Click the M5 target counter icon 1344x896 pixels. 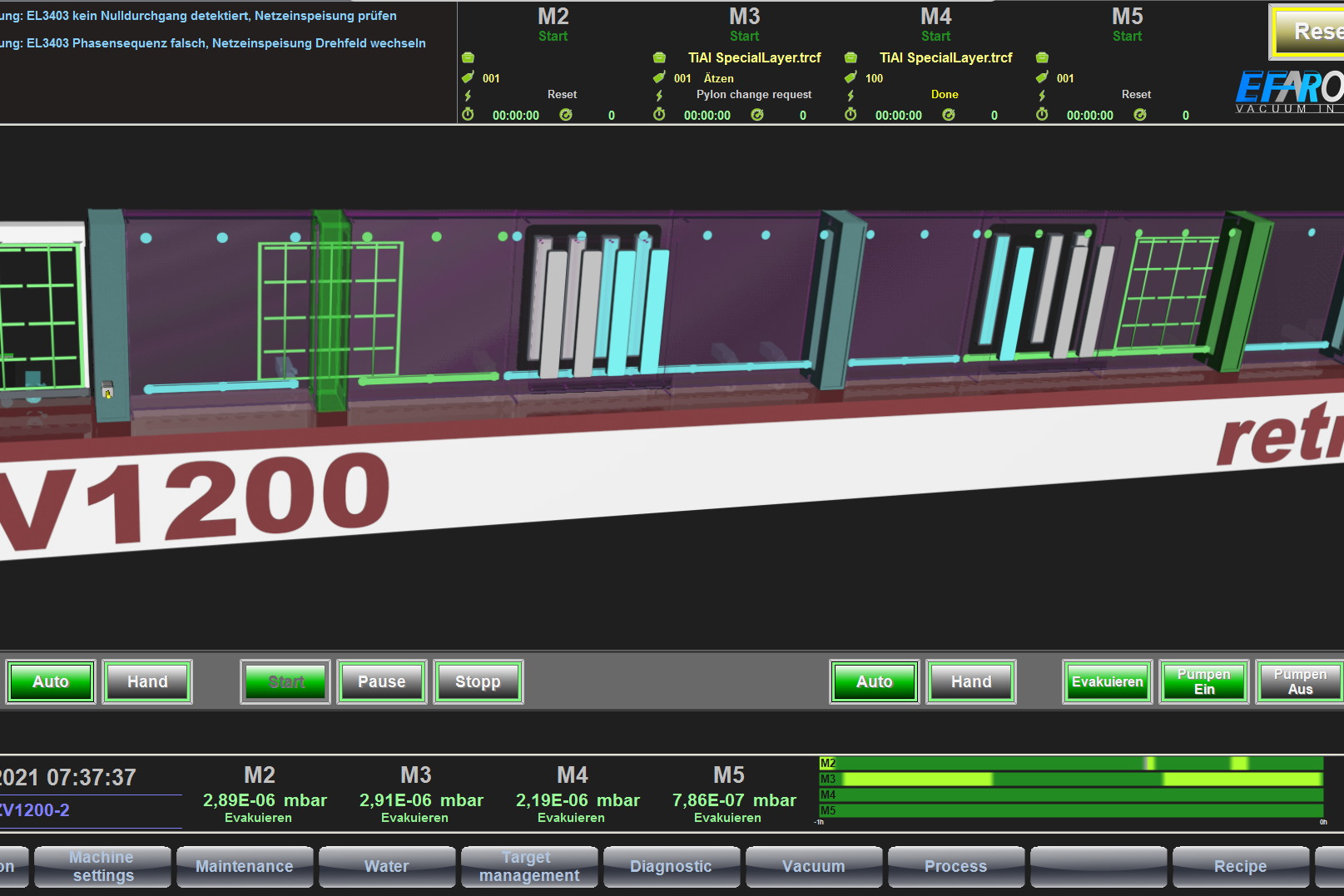pyautogui.click(x=1140, y=115)
